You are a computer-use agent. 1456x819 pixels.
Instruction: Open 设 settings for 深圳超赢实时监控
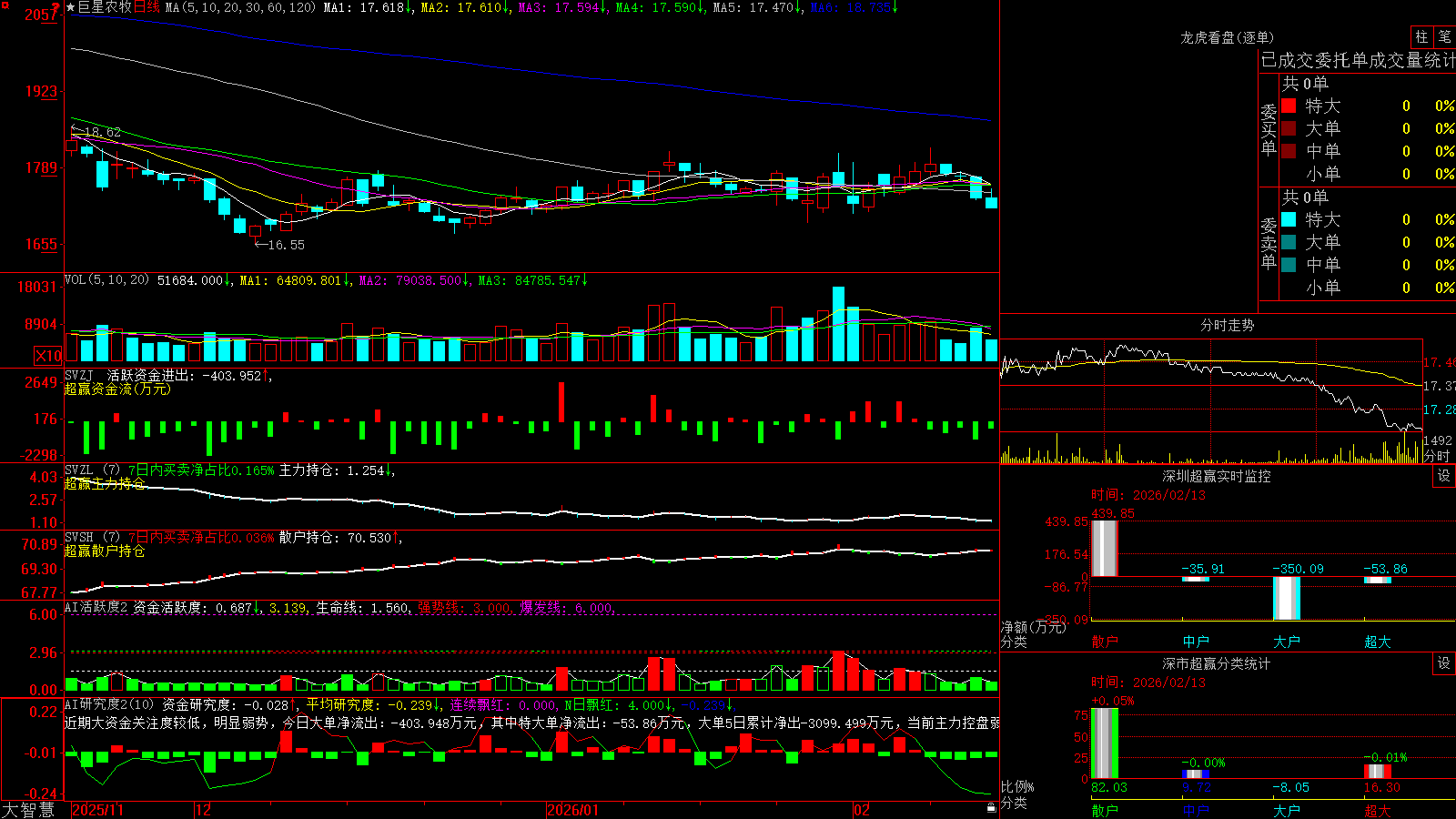tap(1444, 476)
